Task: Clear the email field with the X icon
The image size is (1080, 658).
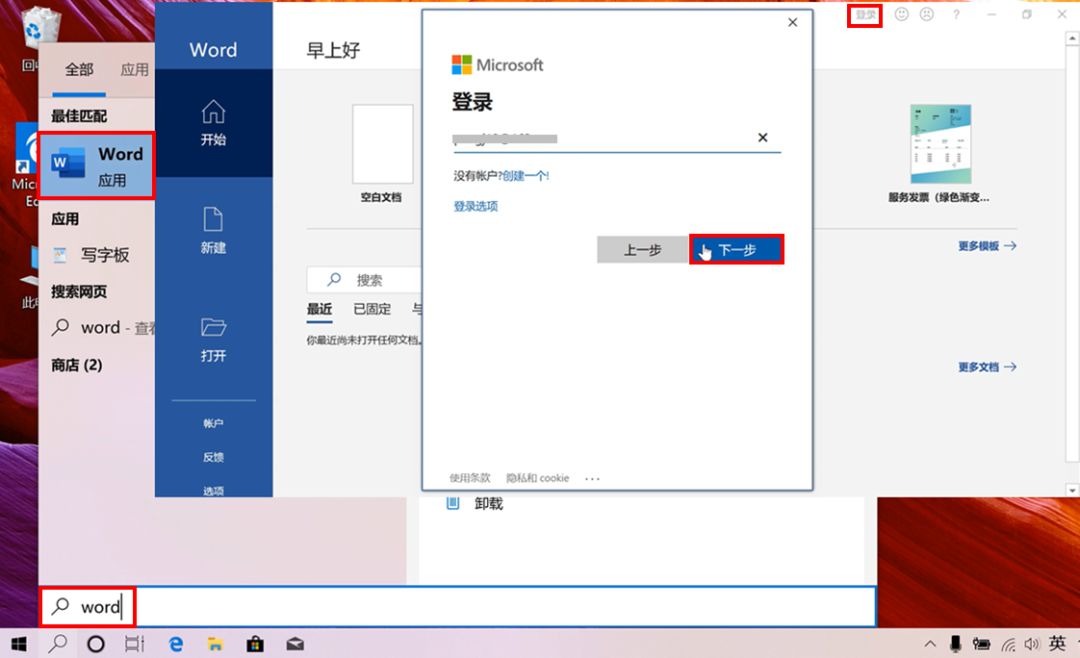Action: click(x=762, y=137)
